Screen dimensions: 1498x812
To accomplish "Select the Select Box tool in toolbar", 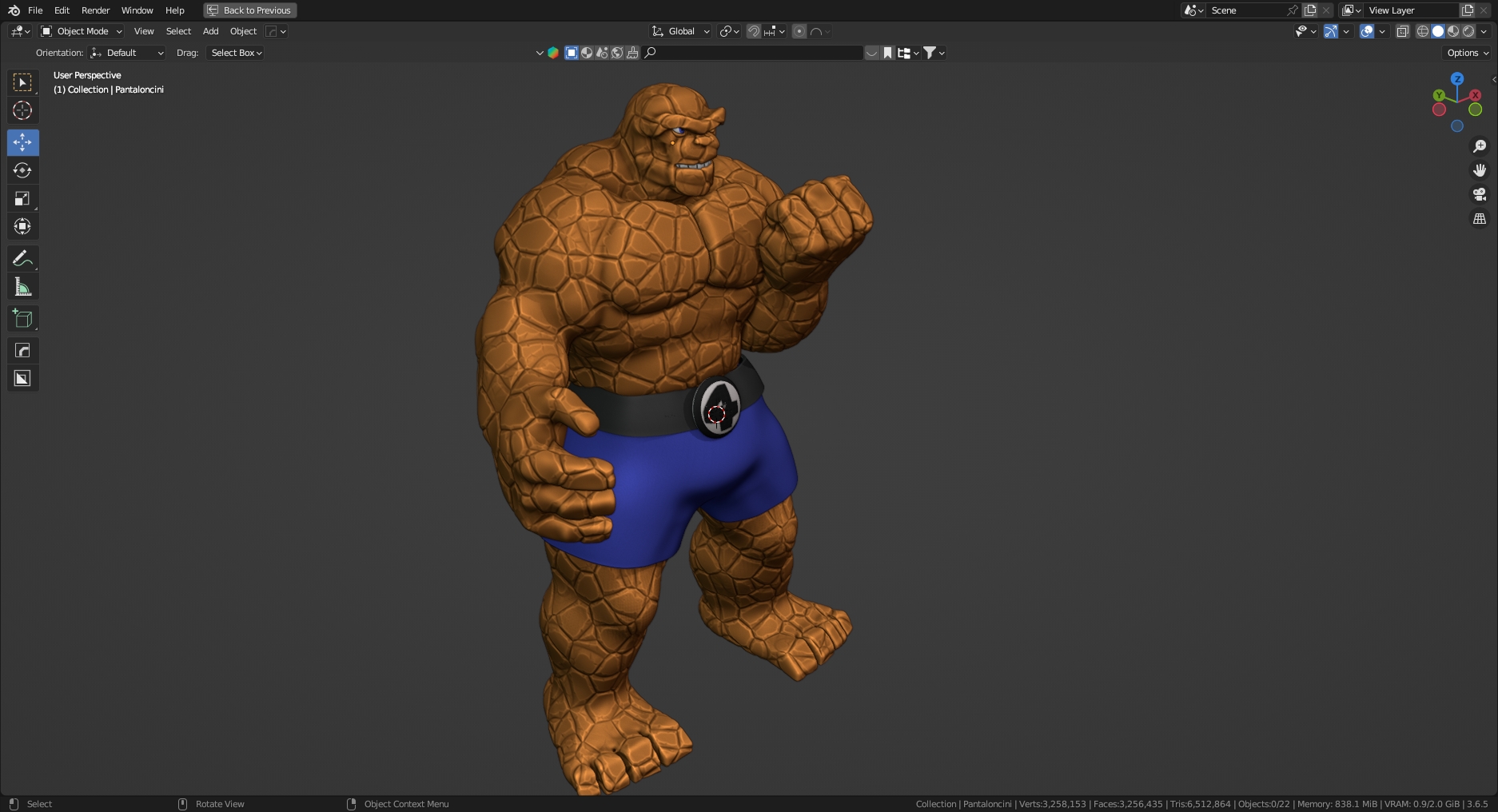I will [22, 82].
